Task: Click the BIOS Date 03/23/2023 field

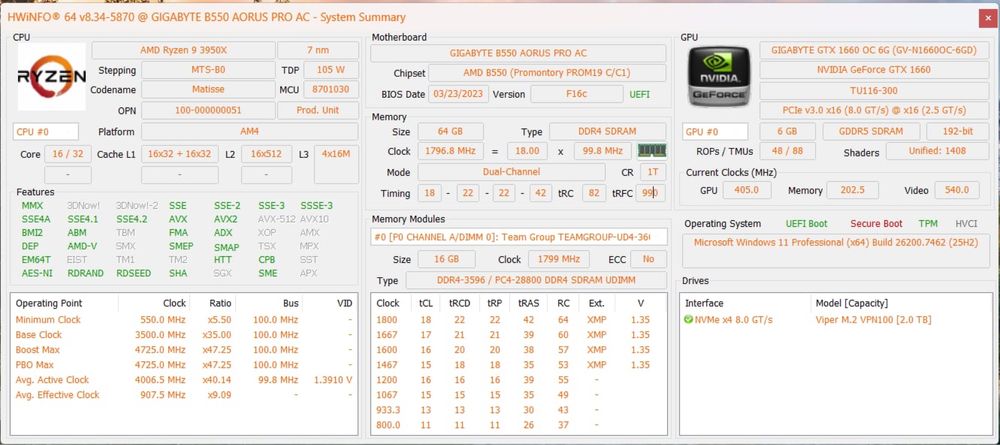Action: (459, 94)
